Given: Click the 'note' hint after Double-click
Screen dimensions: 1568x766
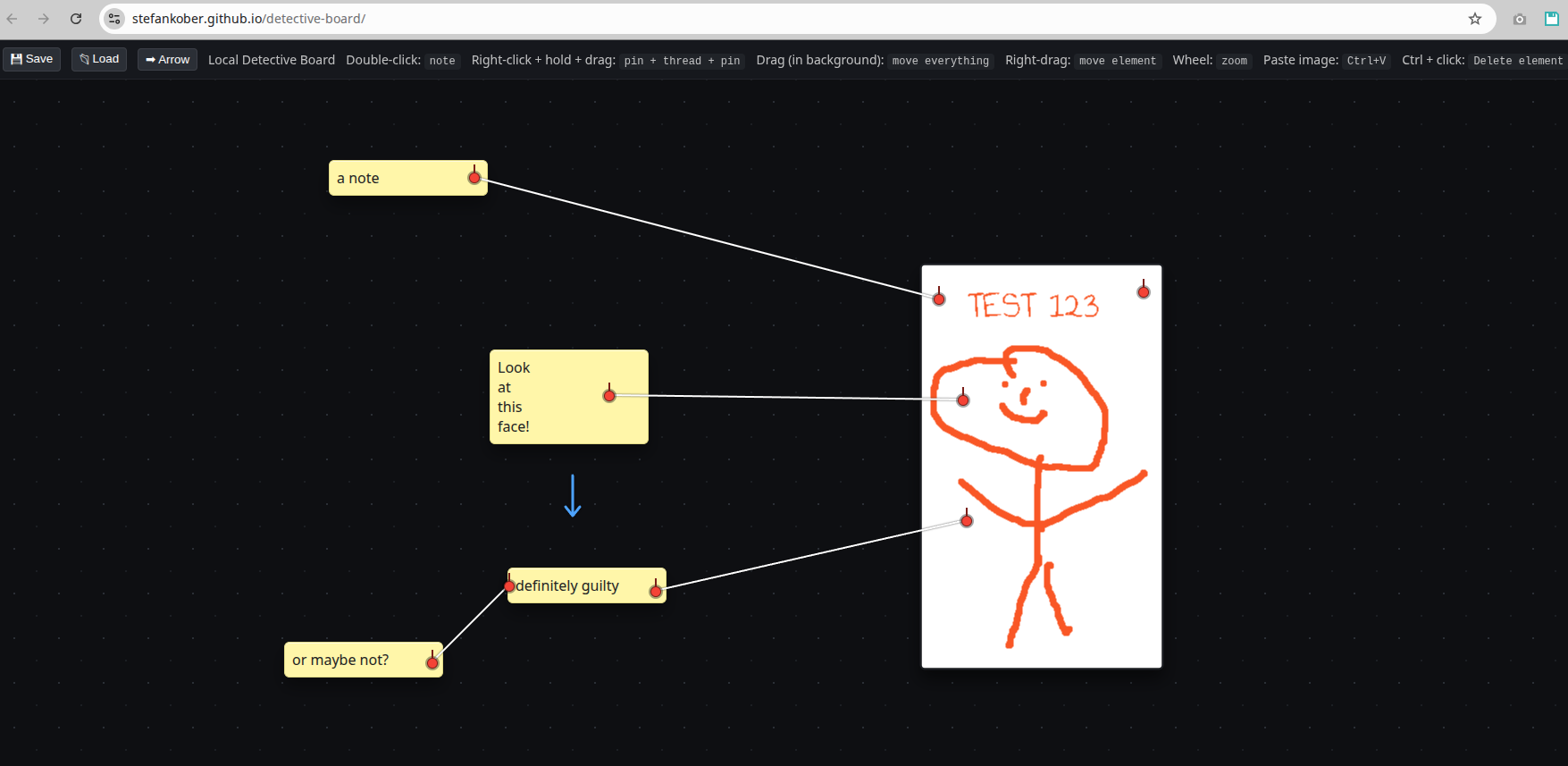Looking at the screenshot, I should 442,61.
